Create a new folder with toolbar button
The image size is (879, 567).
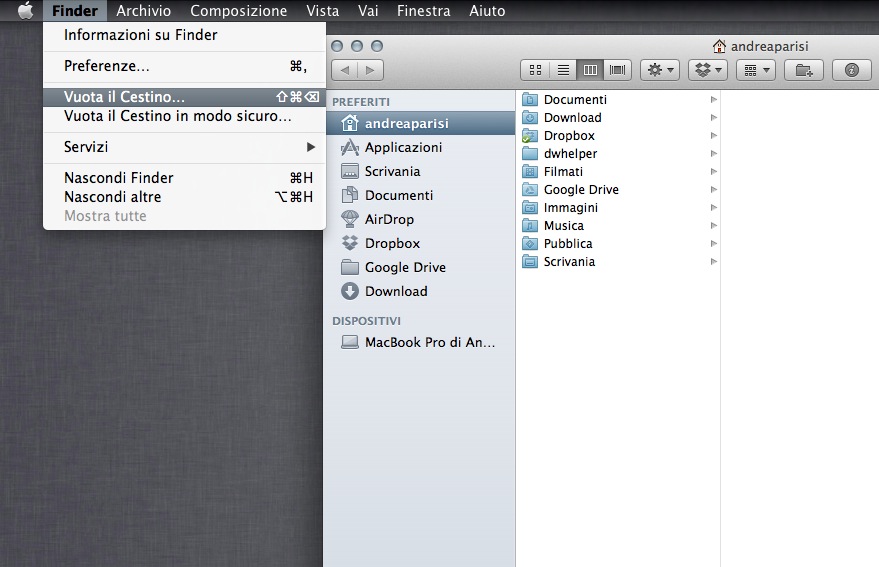[804, 70]
